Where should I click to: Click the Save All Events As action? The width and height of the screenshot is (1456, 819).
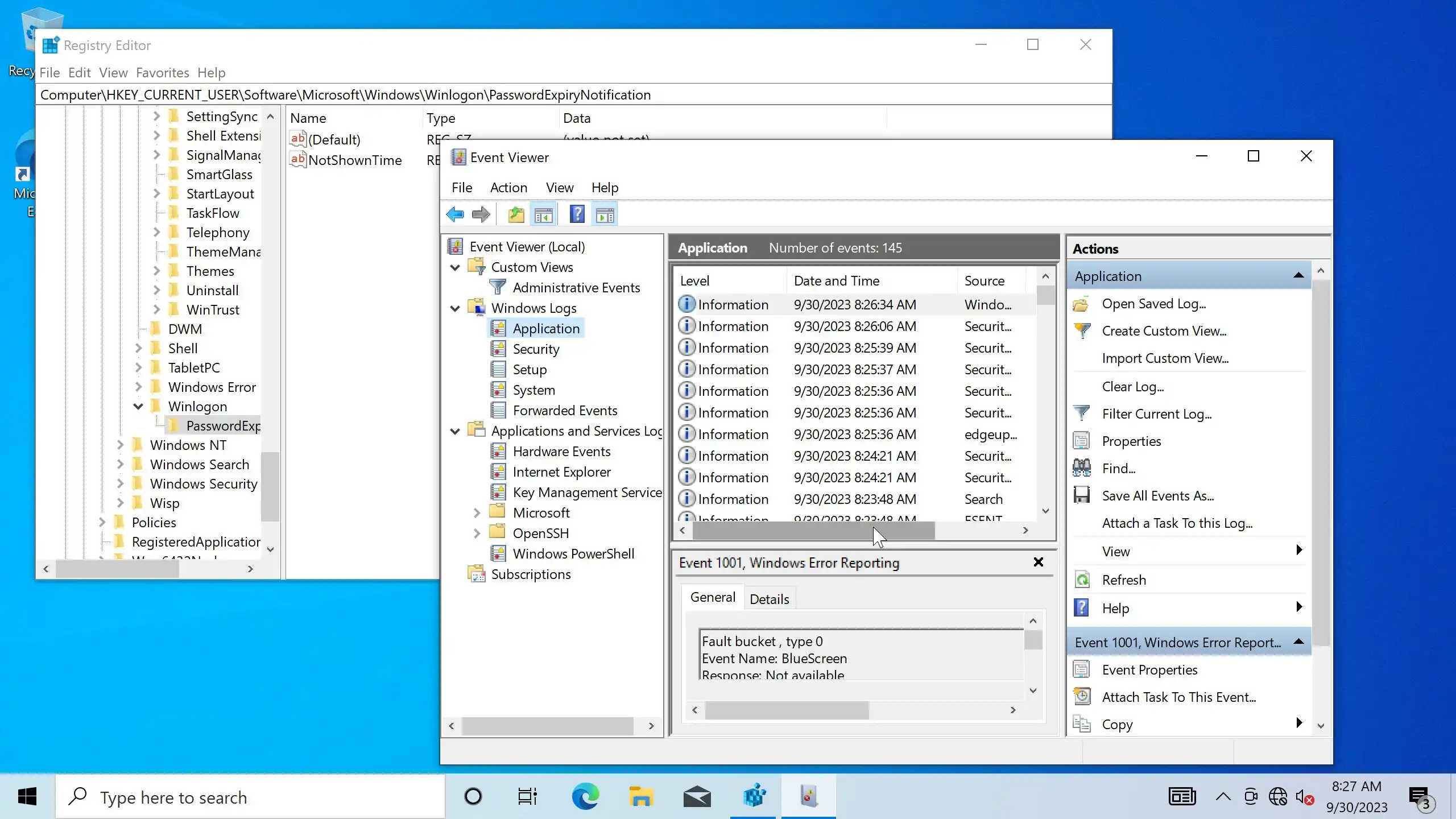(x=1157, y=496)
